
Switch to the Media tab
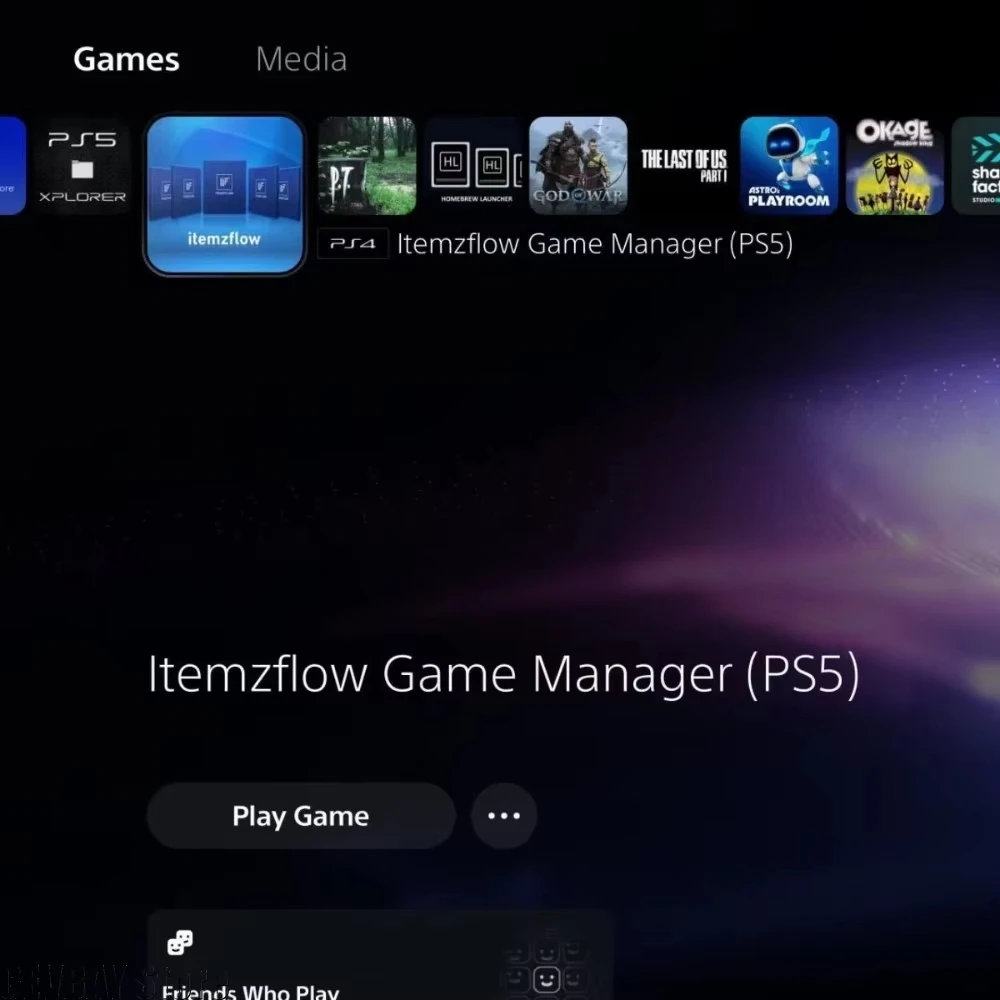click(x=301, y=59)
